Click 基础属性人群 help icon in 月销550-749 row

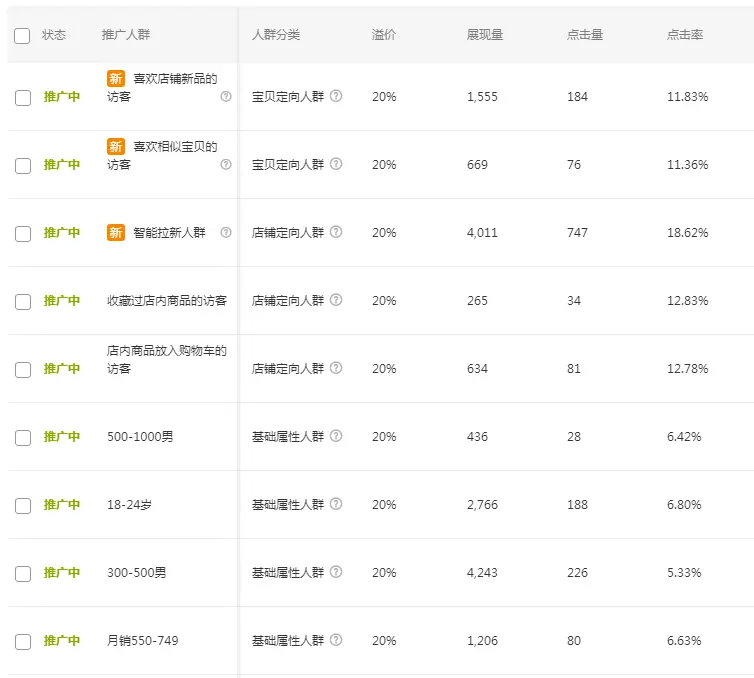click(336, 640)
